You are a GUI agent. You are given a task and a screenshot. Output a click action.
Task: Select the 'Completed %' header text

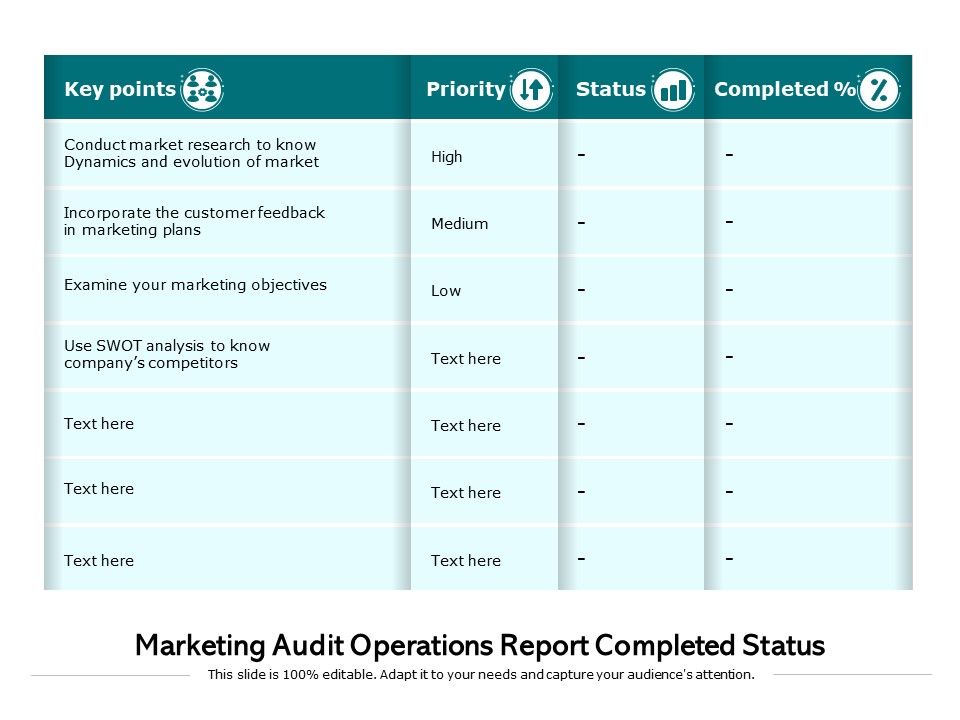[x=785, y=89]
